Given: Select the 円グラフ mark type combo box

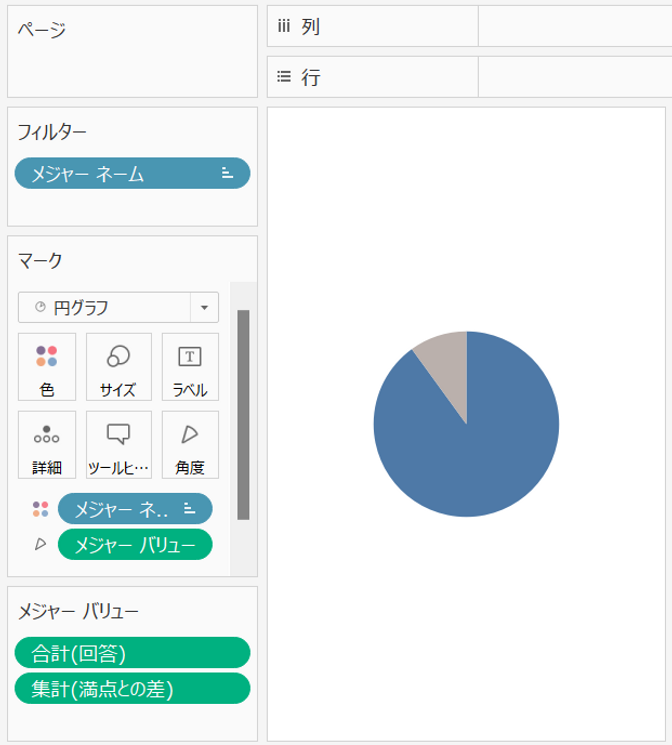Looking at the screenshot, I should [x=118, y=307].
